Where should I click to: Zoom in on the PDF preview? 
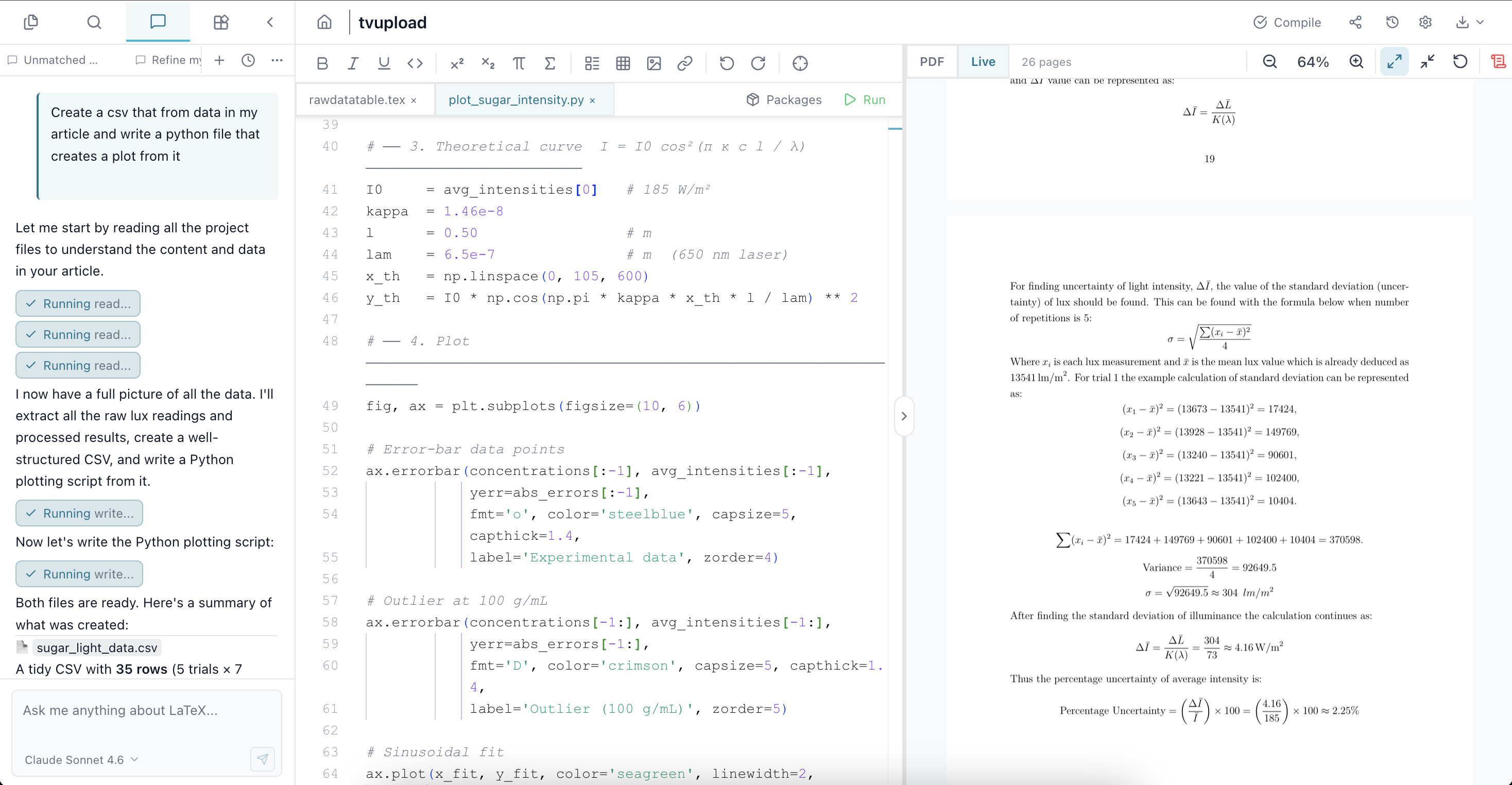1356,62
